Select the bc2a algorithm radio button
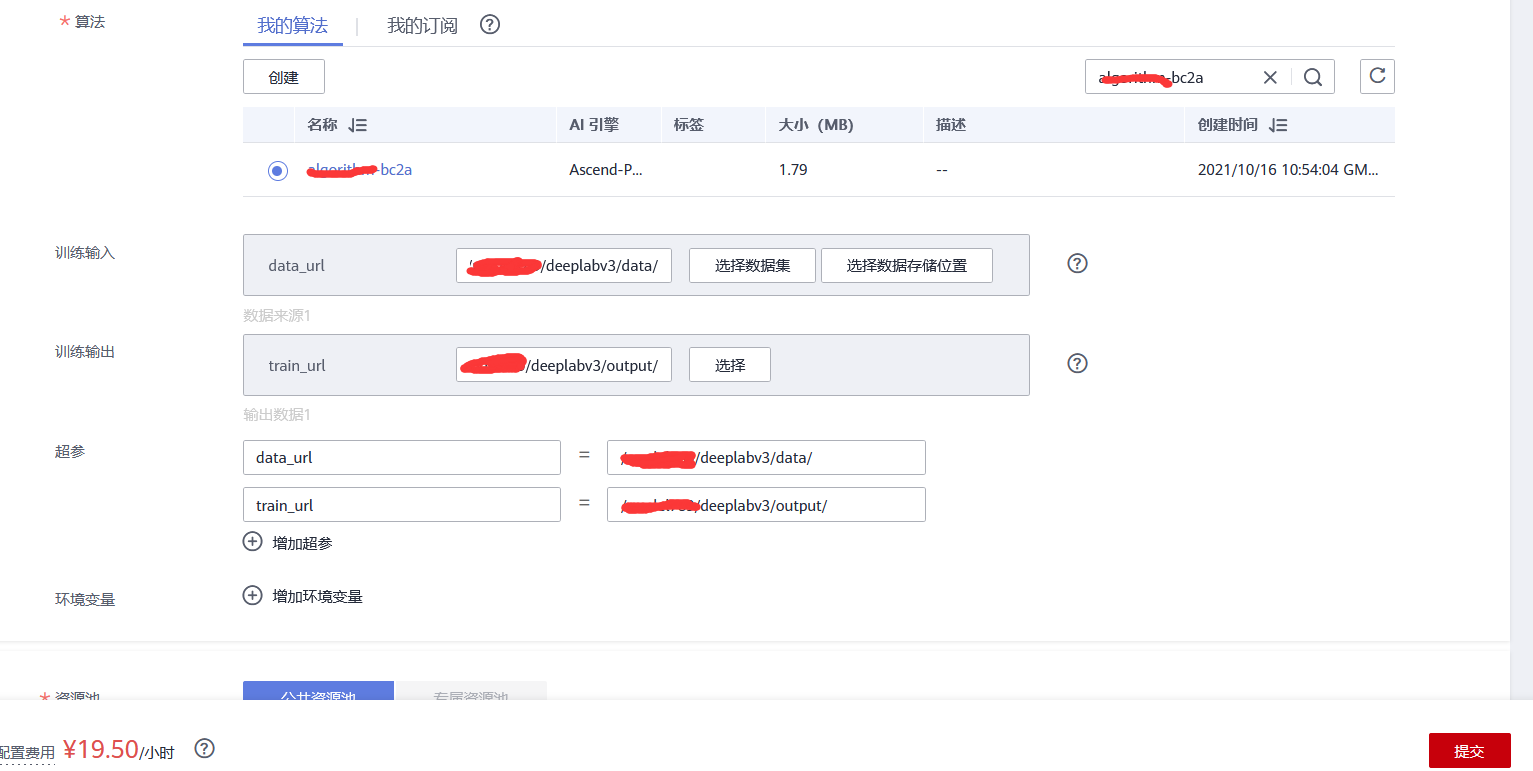The width and height of the screenshot is (1533, 771). (x=278, y=171)
